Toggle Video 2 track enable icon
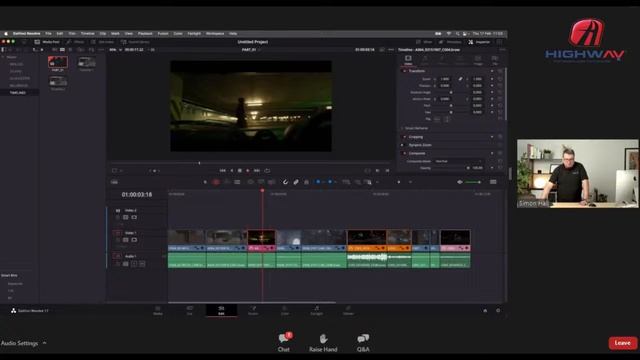This screenshot has height=360, width=640. (x=134, y=218)
